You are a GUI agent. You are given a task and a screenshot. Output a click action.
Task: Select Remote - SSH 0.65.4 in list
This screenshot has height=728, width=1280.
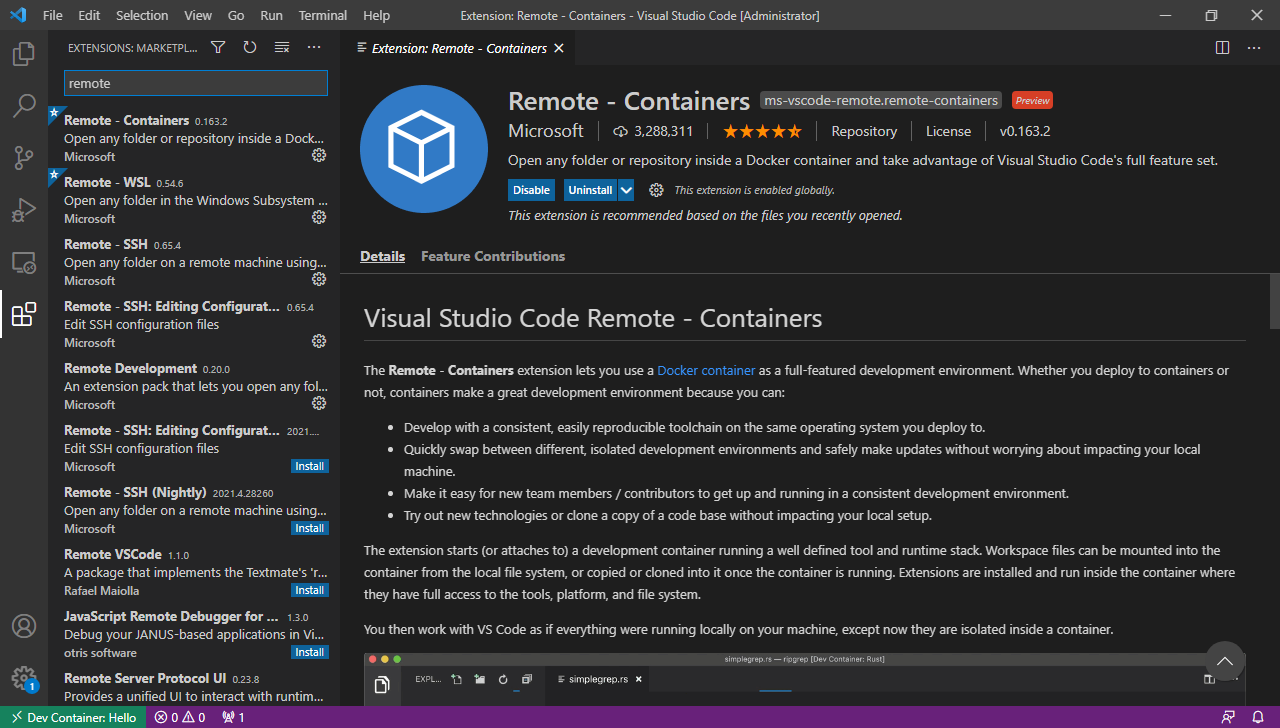tap(194, 262)
